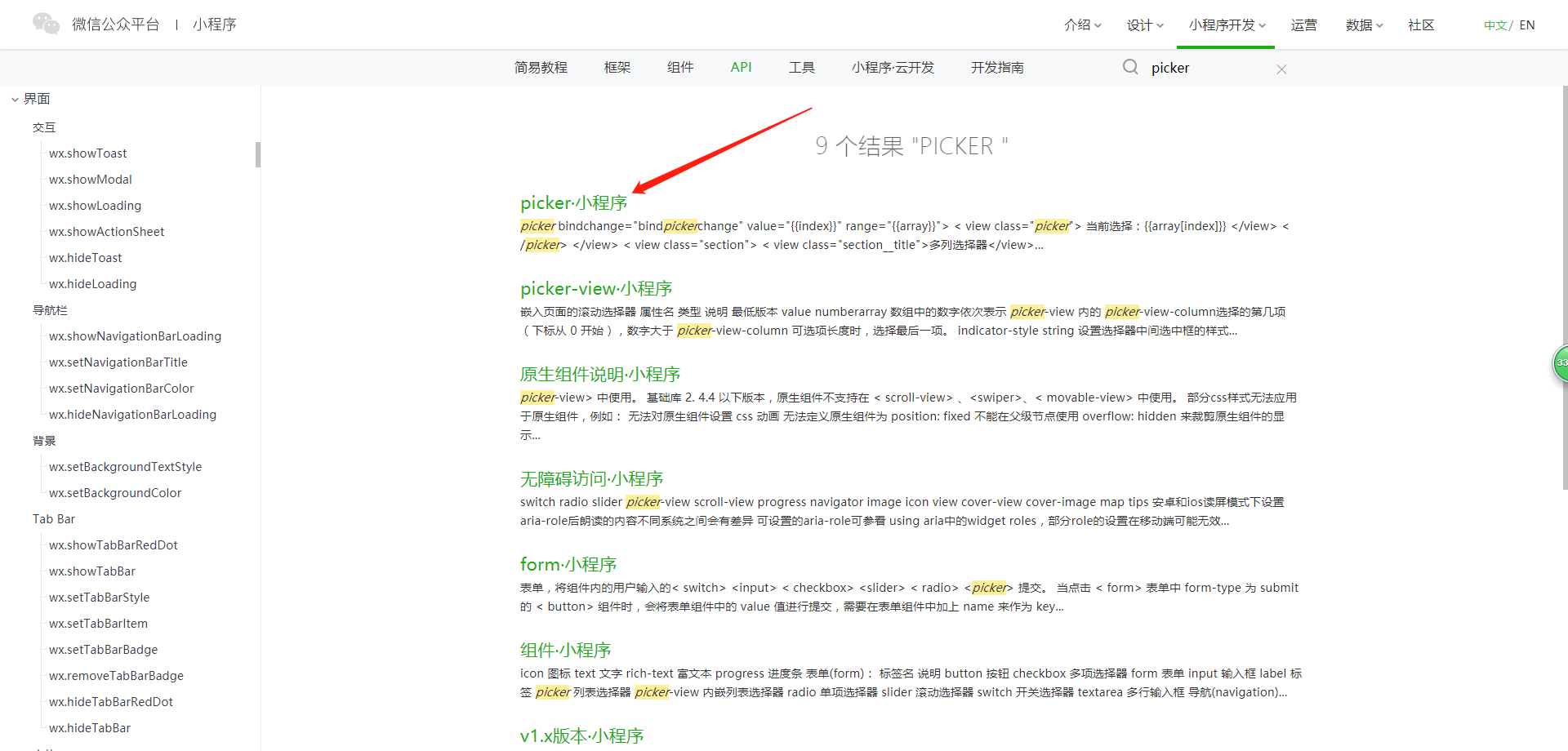Open wx.showLoading in sidebar
This screenshot has width=1568, height=751.
[x=95, y=206]
